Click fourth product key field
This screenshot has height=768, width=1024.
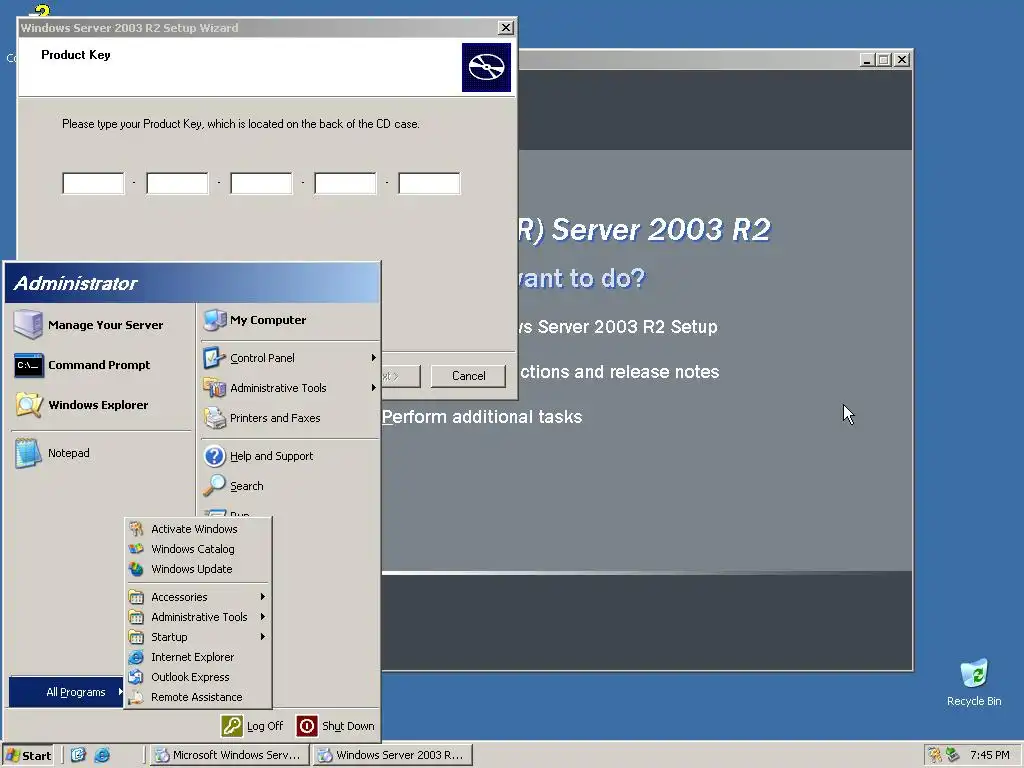pyautogui.click(x=345, y=184)
